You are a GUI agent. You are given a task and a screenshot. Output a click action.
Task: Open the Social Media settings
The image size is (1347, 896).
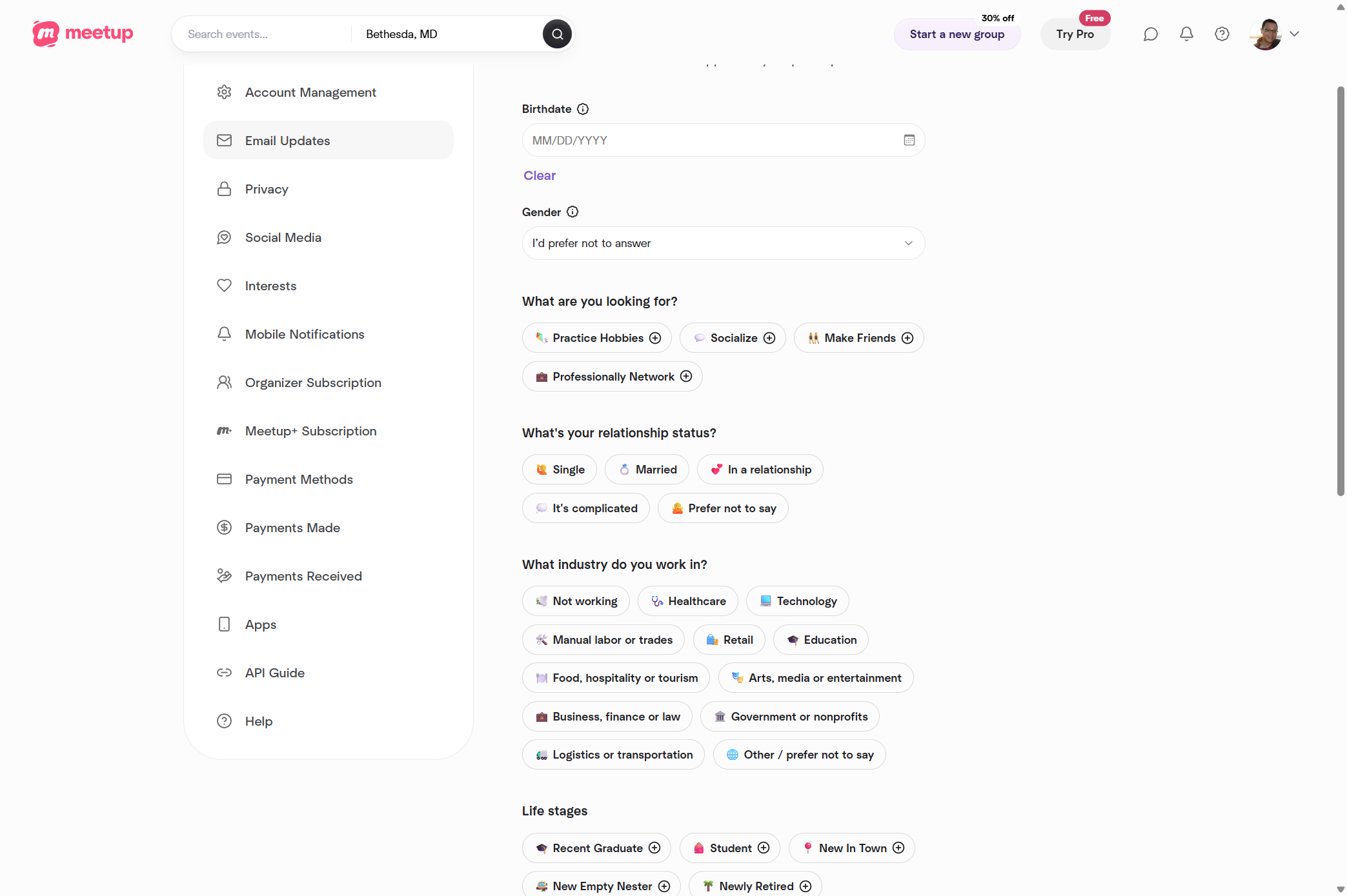(329, 237)
